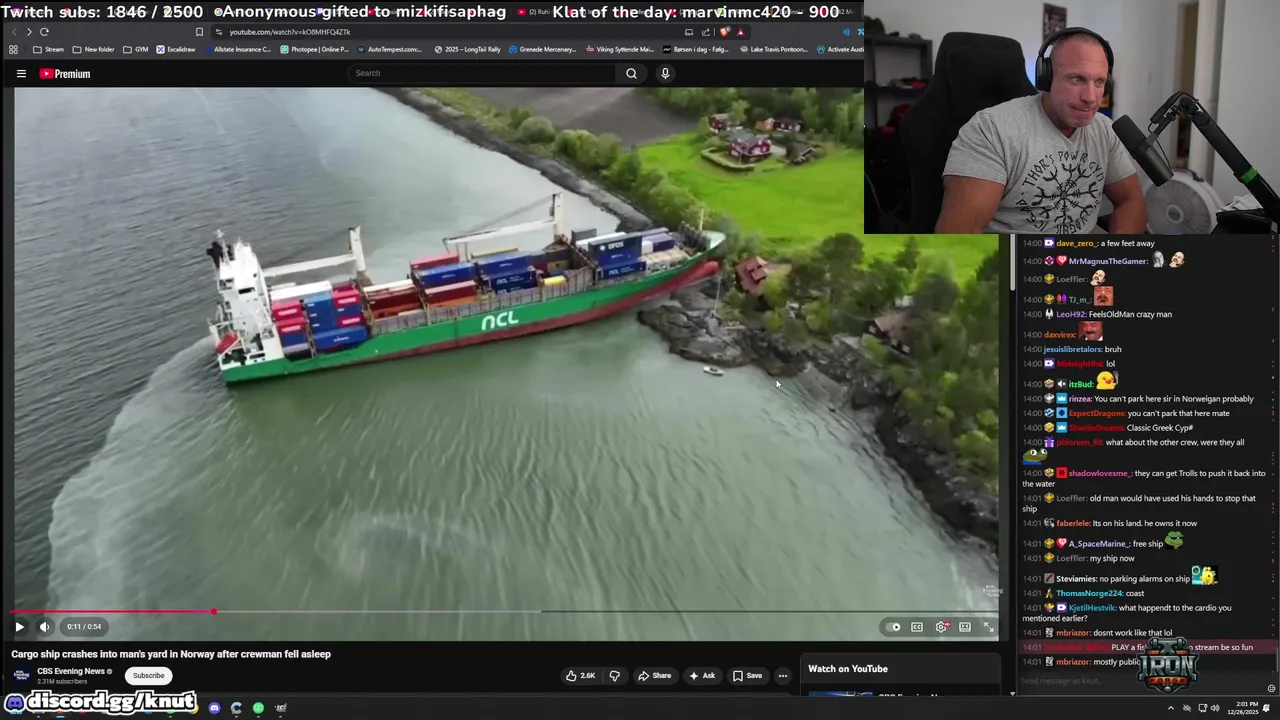
Task: Click the Send message chat input
Action: (1140, 682)
